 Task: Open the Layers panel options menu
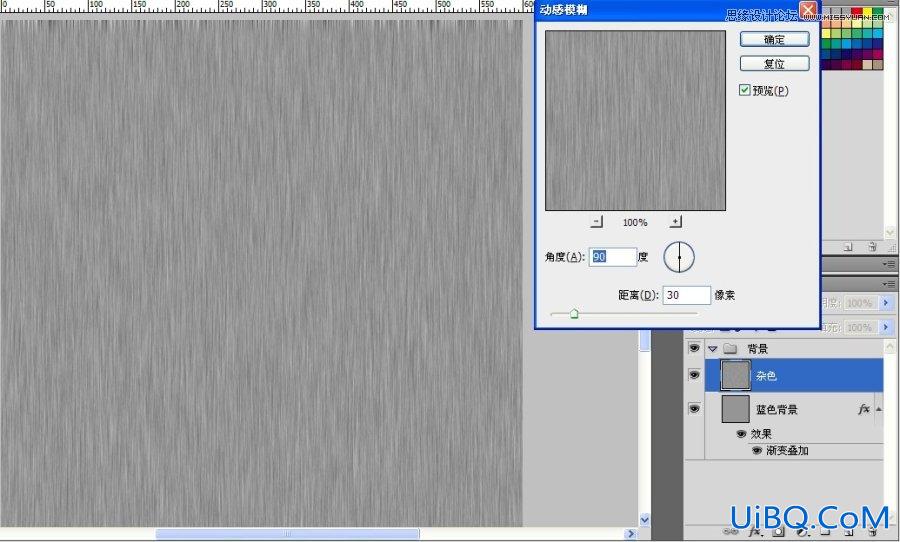tap(889, 284)
